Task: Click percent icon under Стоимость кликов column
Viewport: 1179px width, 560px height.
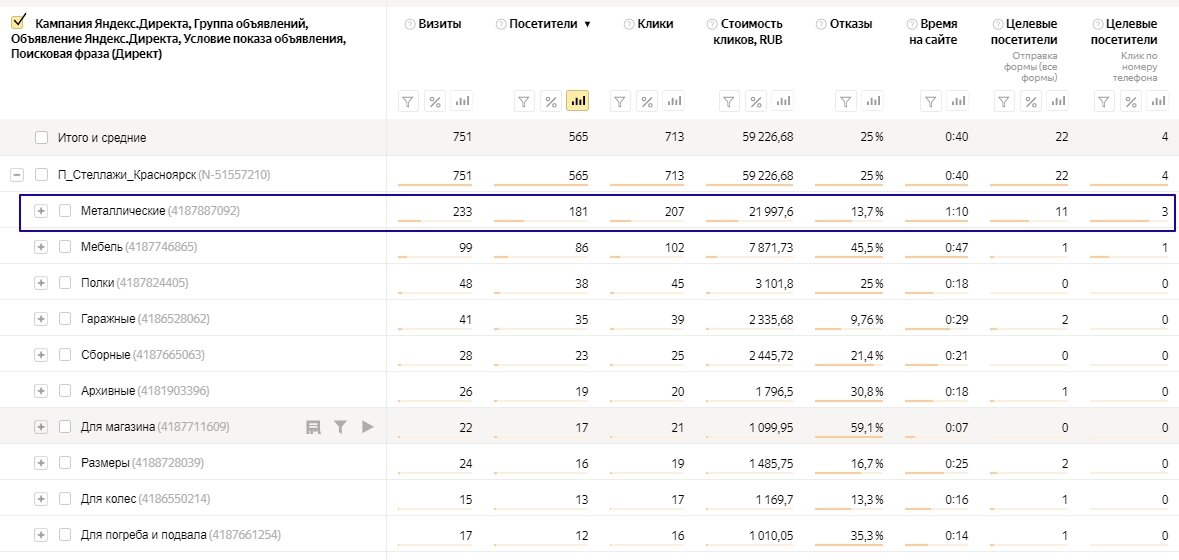Action: click(x=756, y=101)
